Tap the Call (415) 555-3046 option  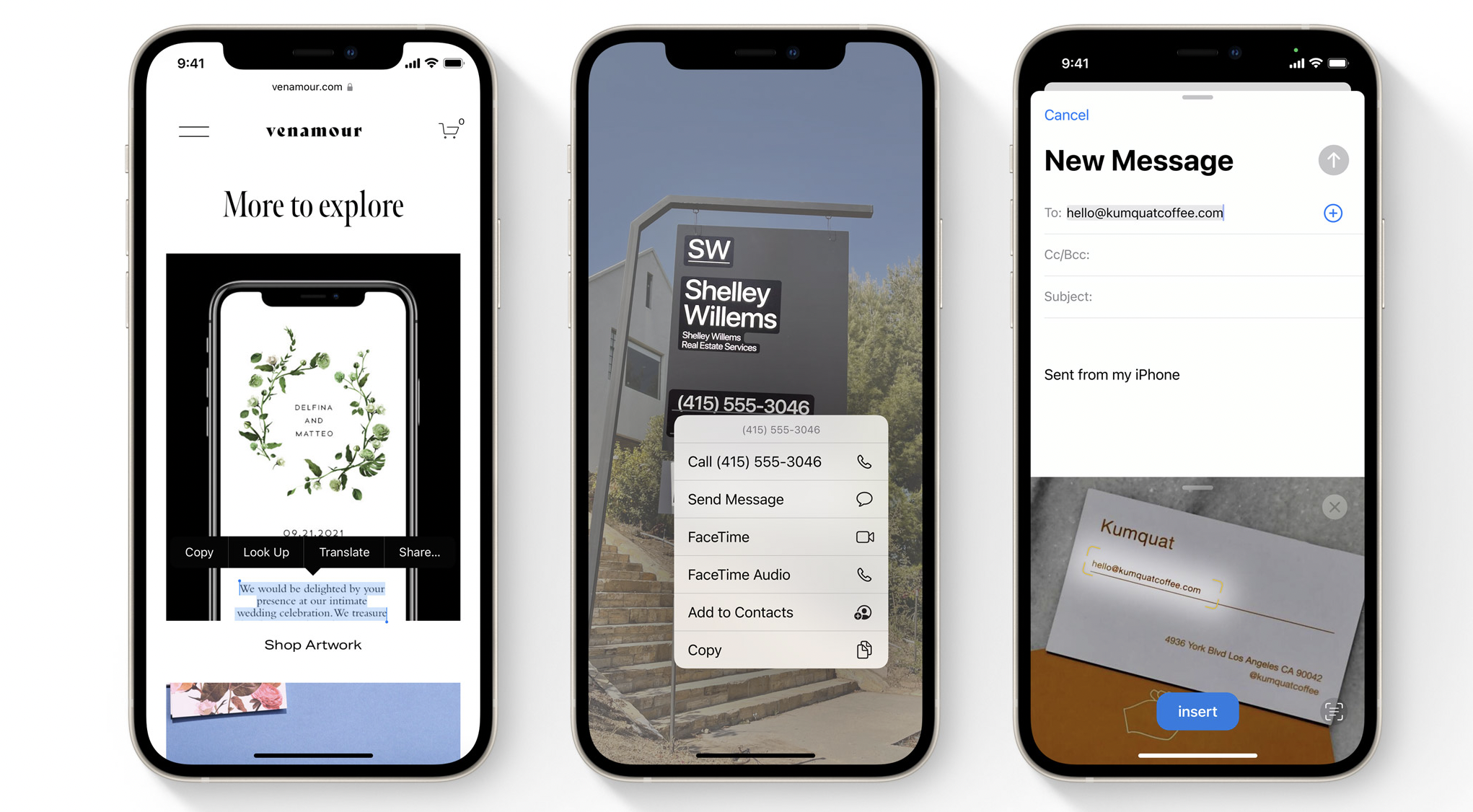pyautogui.click(x=776, y=462)
